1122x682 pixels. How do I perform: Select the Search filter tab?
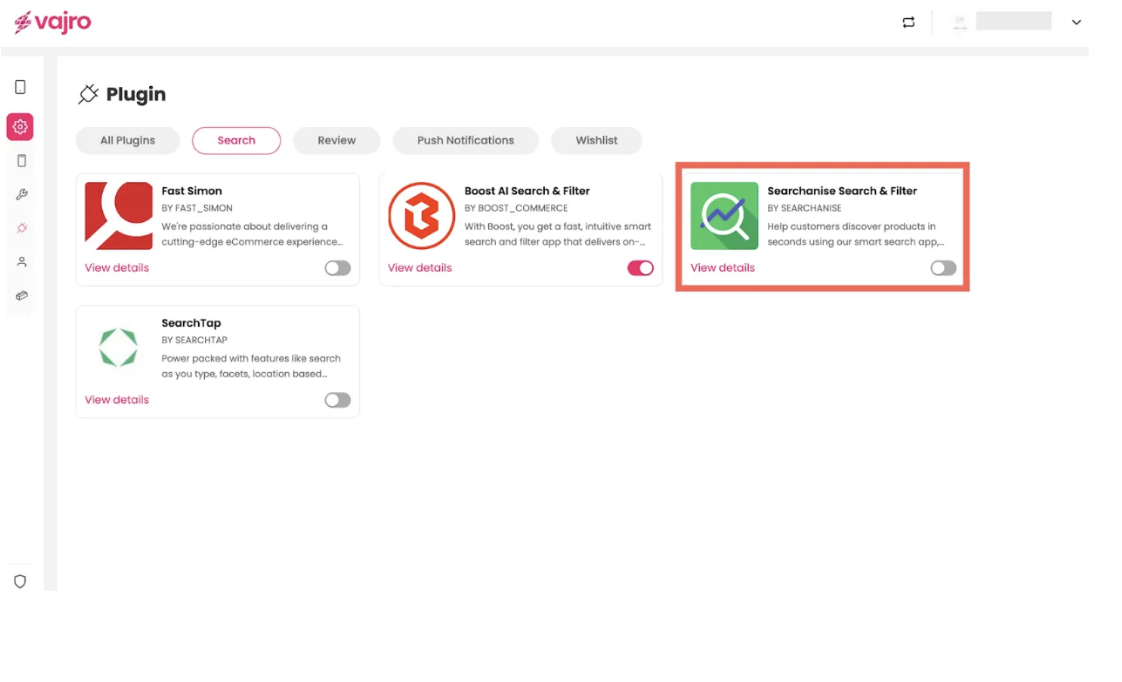[x=236, y=140]
